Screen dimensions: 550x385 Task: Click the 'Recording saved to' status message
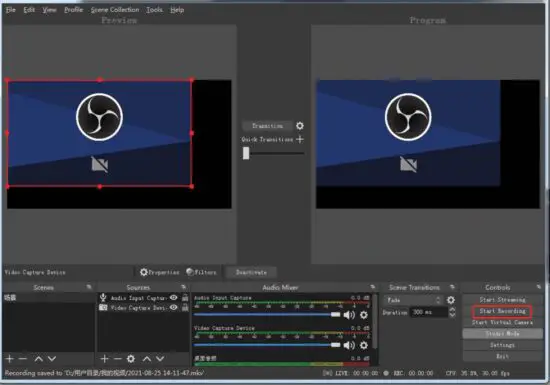104,373
